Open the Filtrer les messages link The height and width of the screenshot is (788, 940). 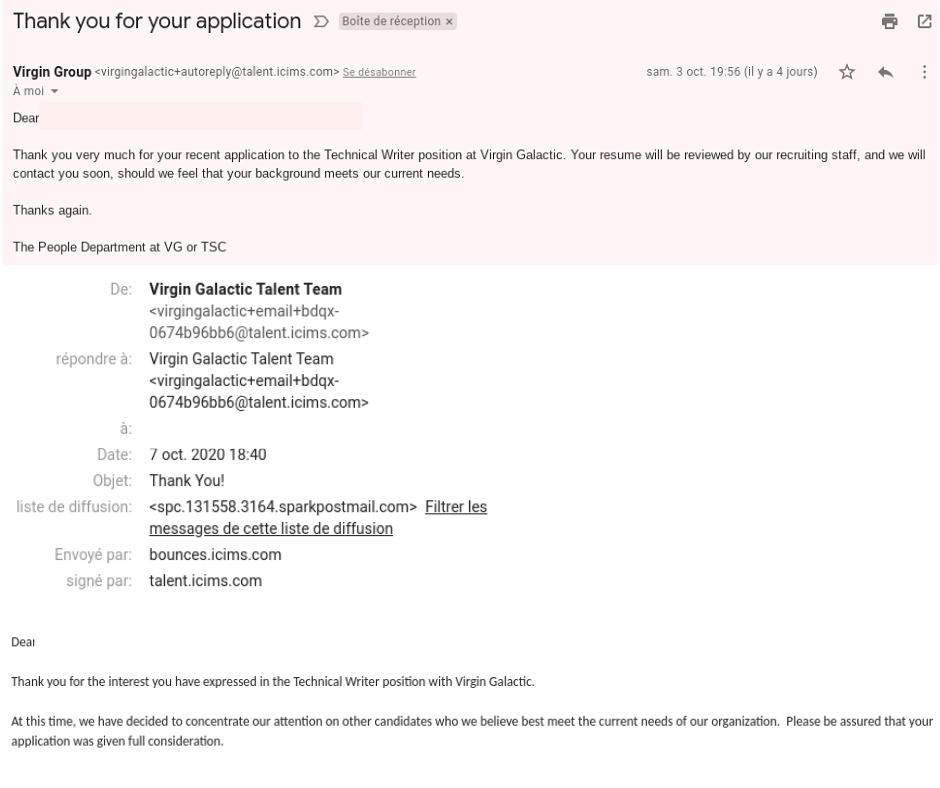click(318, 518)
